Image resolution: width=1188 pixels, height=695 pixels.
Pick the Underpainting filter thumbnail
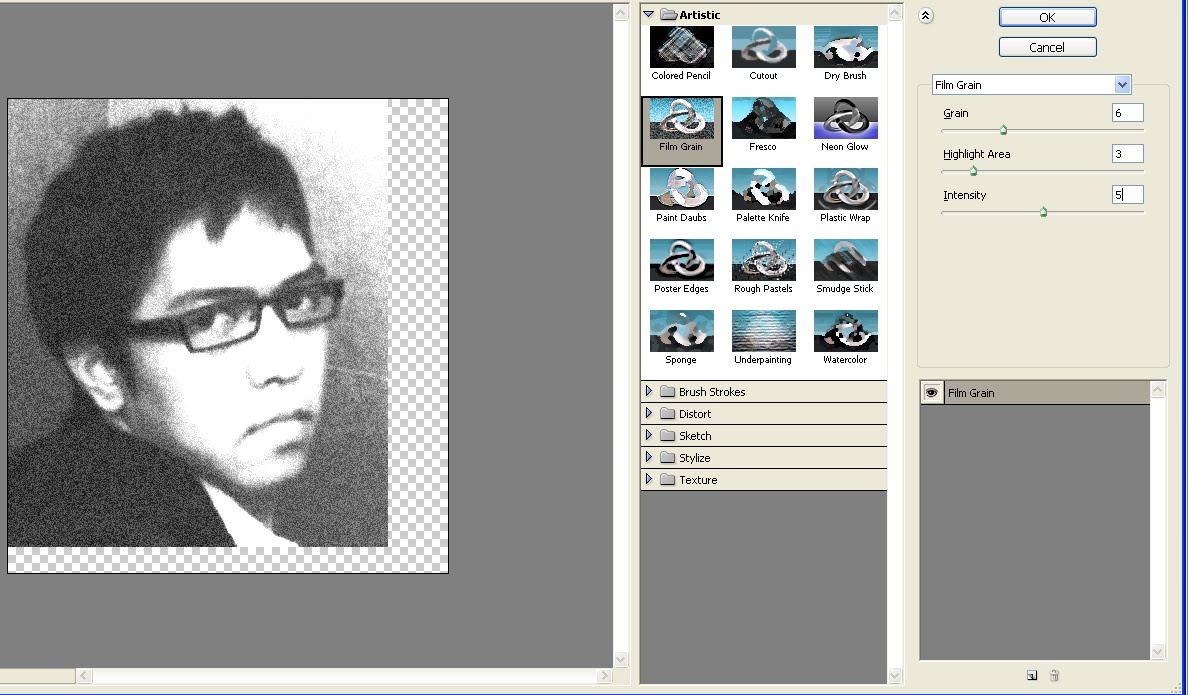tap(763, 331)
